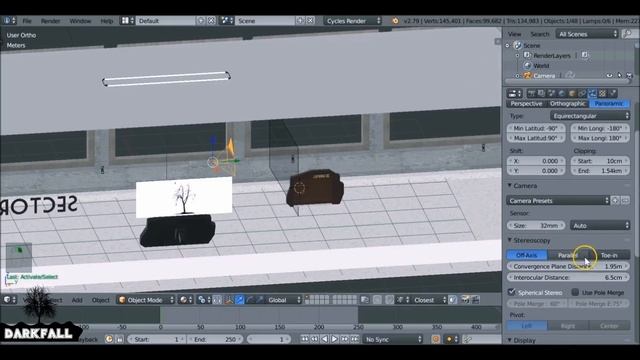Open the Closest snap target dropdown
640x360 pixels.
pyautogui.click(x=429, y=300)
